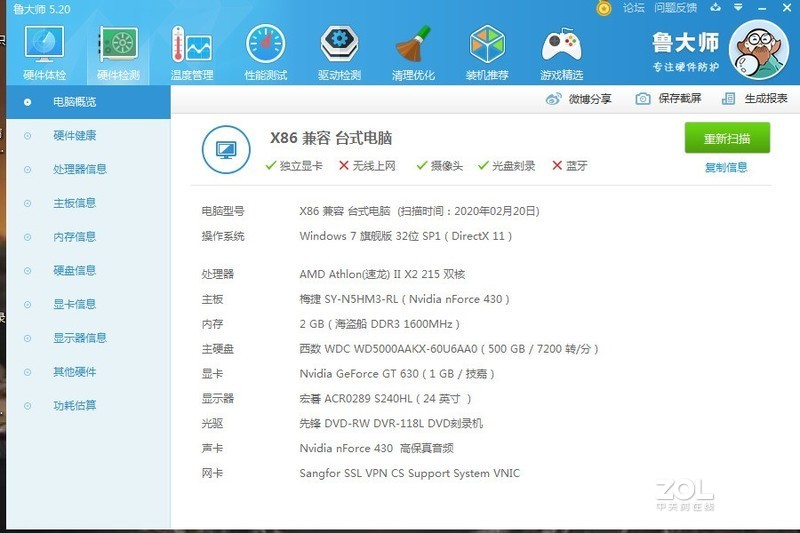The height and width of the screenshot is (533, 800).
Task: Click the AMD Athlon II X2 215 value
Action: point(382,274)
